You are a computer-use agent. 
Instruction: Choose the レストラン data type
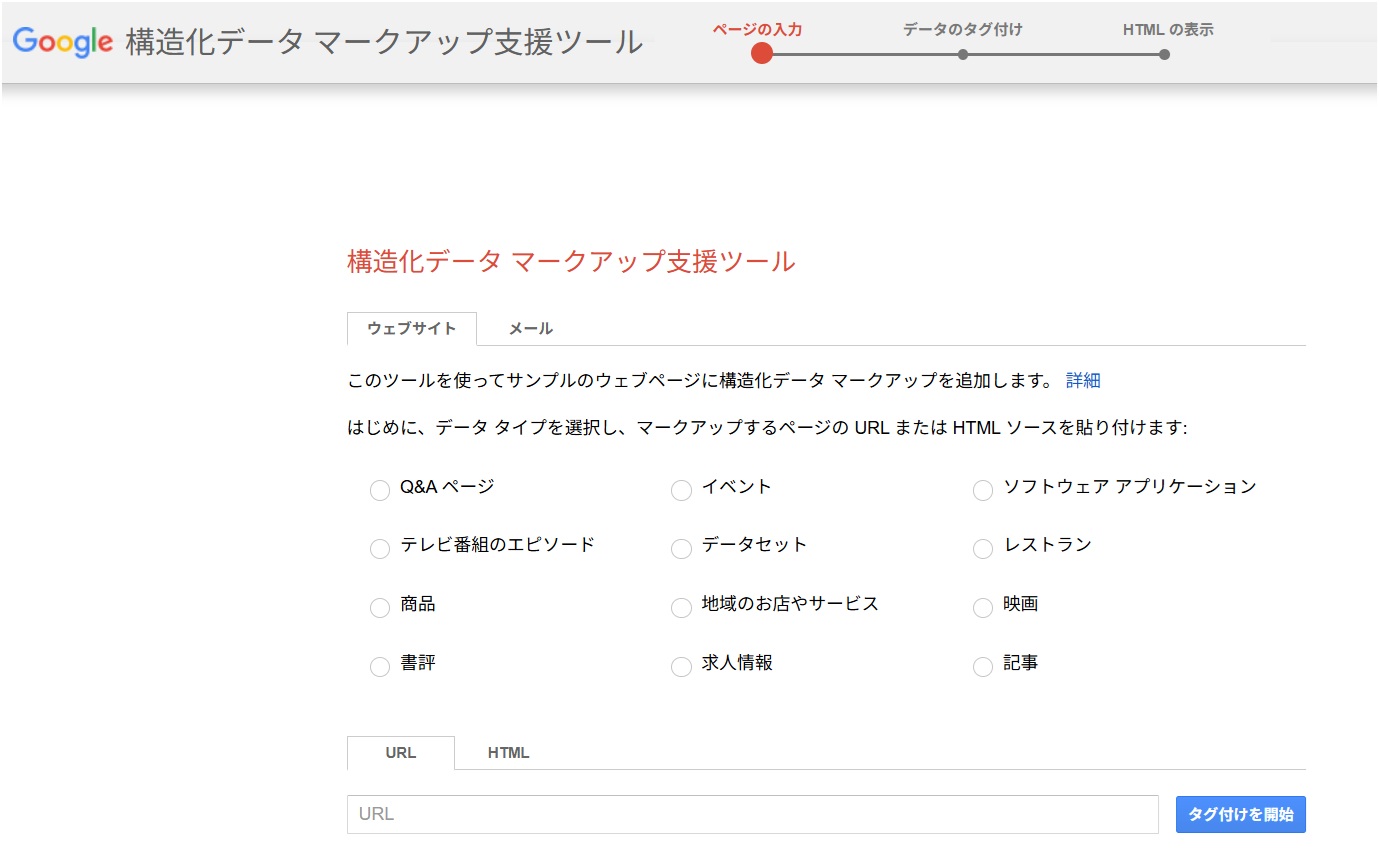(983, 549)
